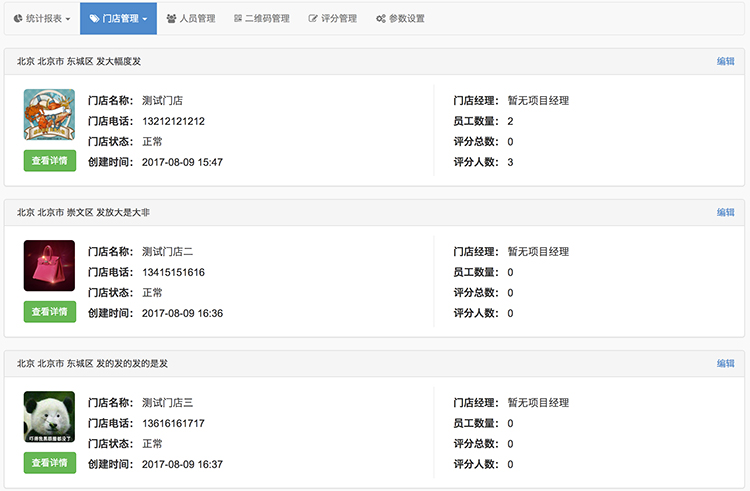
Task: View details of 测试门店三 via 查看详情
Action: coord(50,463)
